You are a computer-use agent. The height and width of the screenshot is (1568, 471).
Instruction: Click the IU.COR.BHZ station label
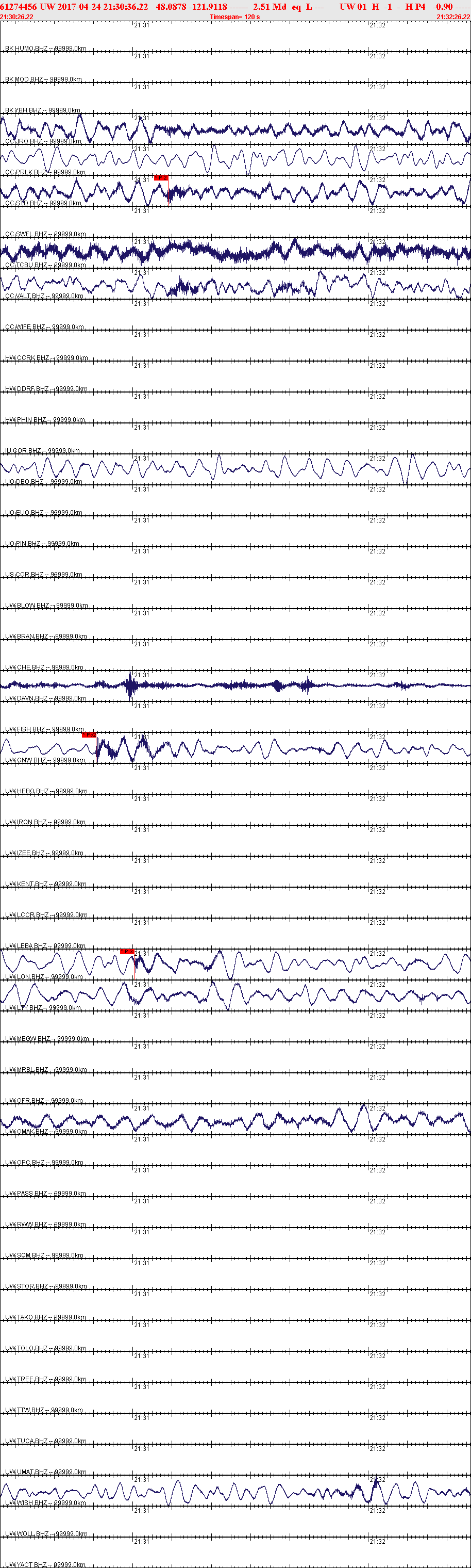(x=43, y=451)
